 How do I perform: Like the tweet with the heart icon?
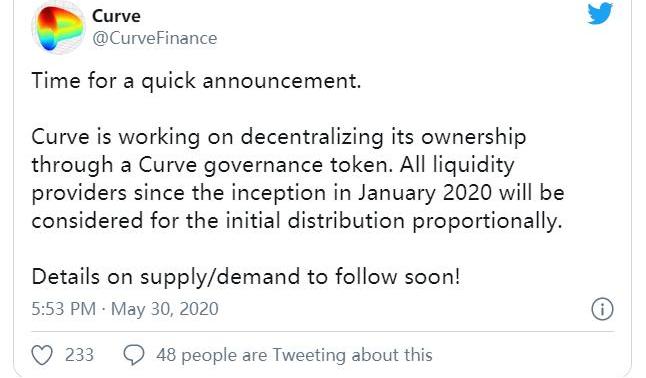click(x=42, y=355)
